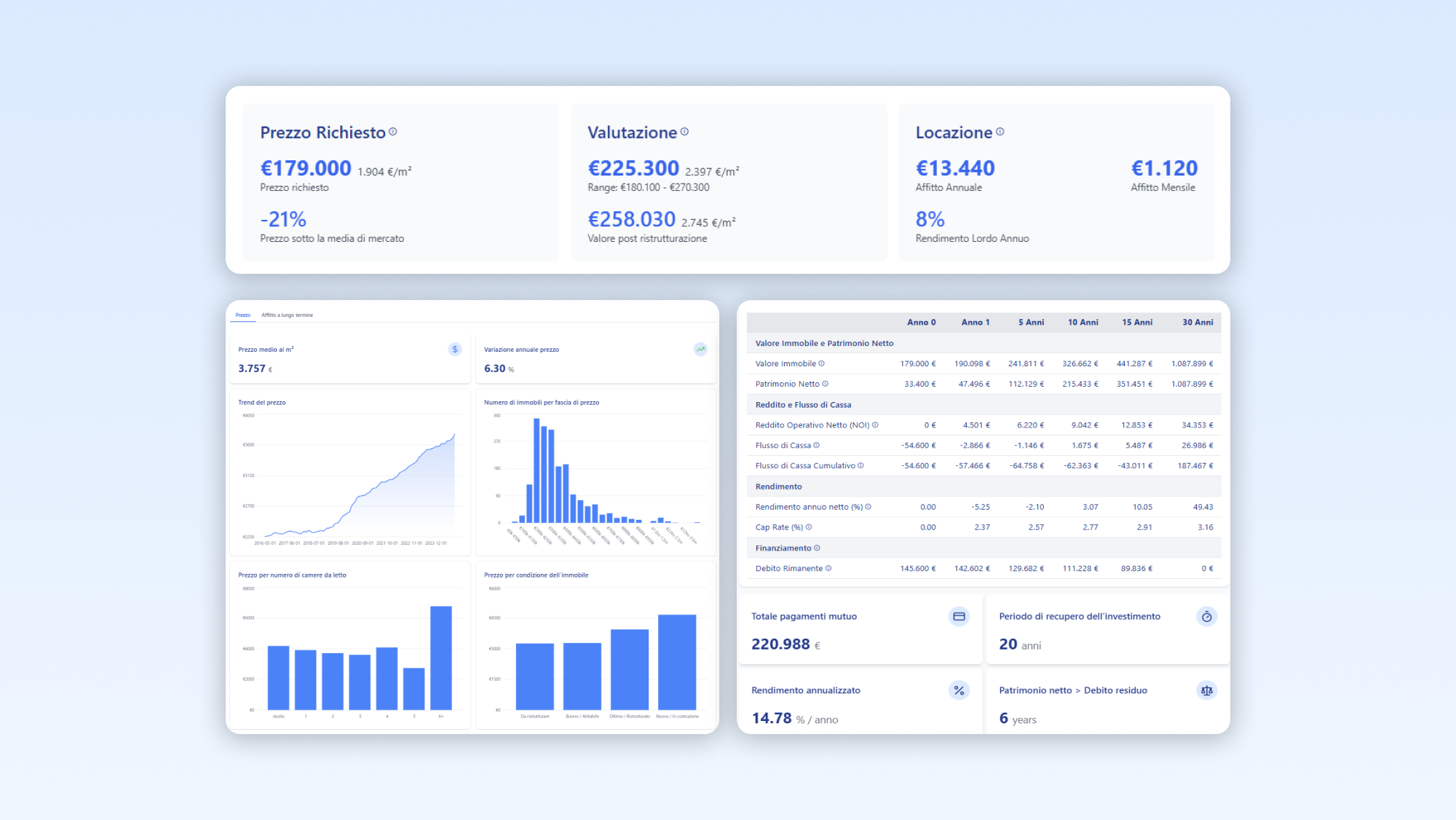
Task: Click info icon beside Rendimento annuo netto (%)
Action: pos(868,507)
